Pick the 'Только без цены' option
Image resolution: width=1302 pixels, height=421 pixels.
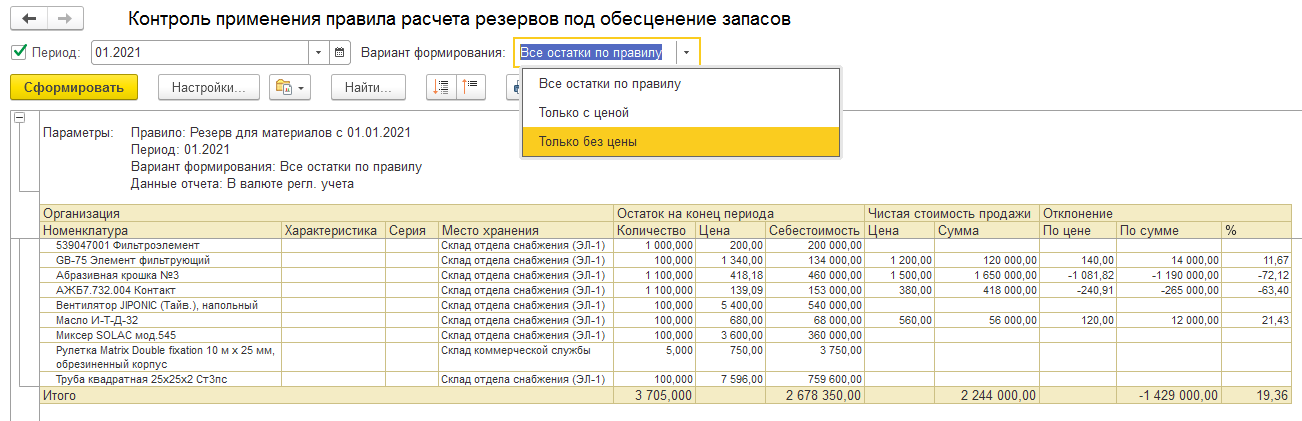[x=587, y=142]
